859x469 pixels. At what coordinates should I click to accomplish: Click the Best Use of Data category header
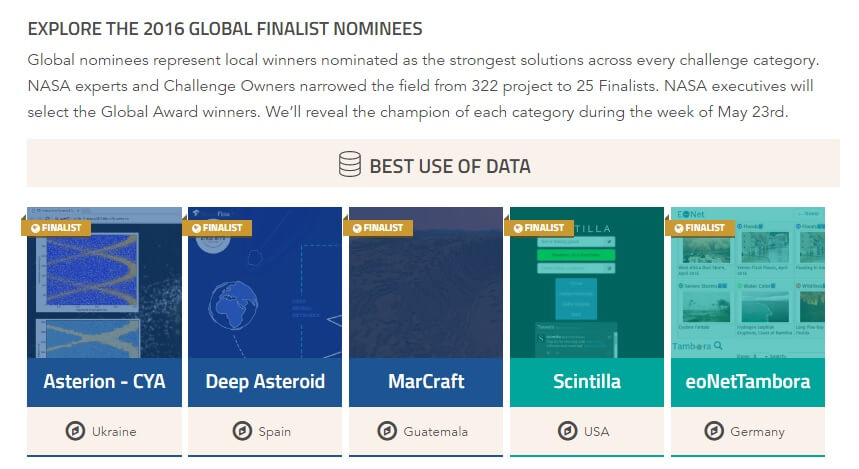coord(449,165)
